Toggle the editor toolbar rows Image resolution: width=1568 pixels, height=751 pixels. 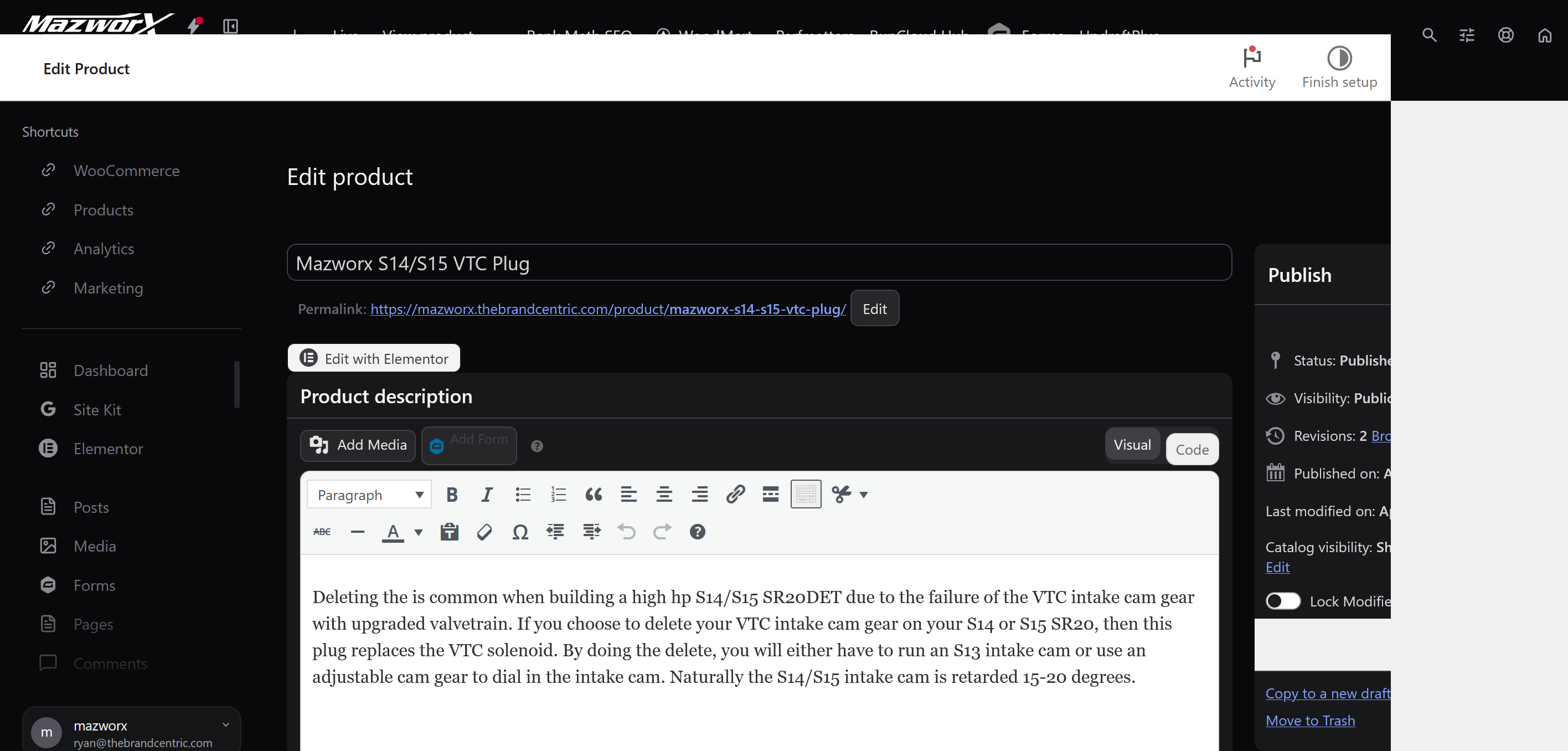(806, 495)
